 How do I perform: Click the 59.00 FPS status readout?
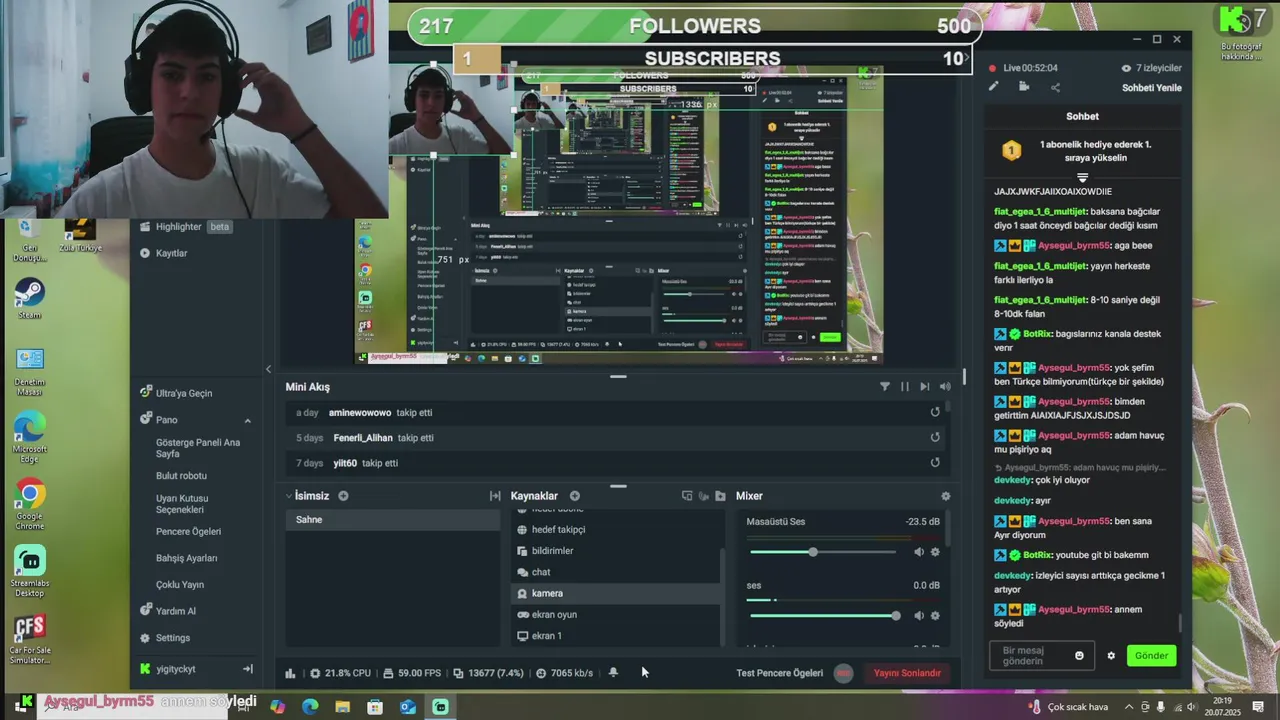point(412,673)
